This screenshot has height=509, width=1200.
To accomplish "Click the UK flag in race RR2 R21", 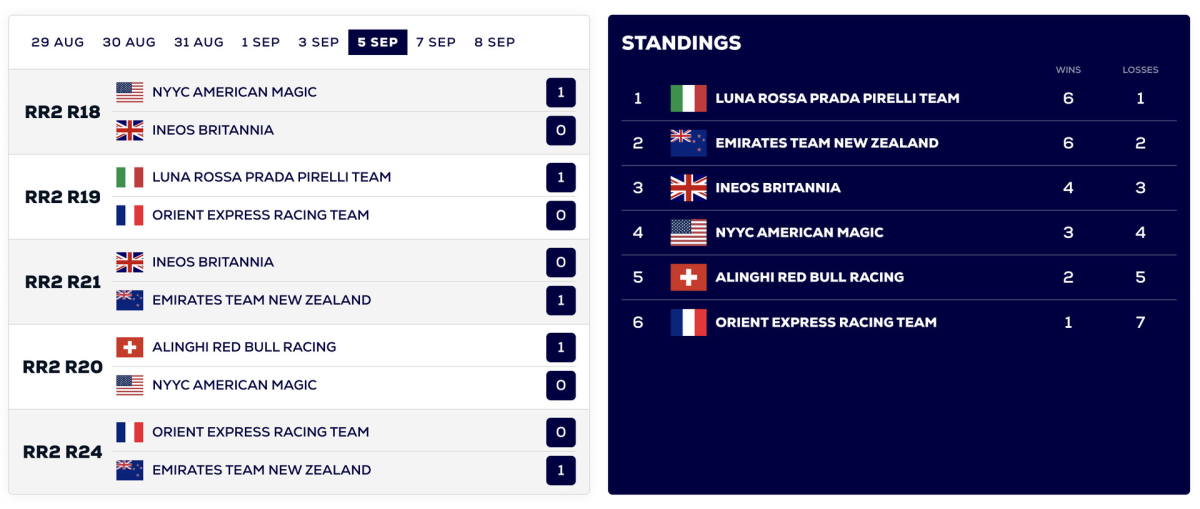I will coord(130,262).
